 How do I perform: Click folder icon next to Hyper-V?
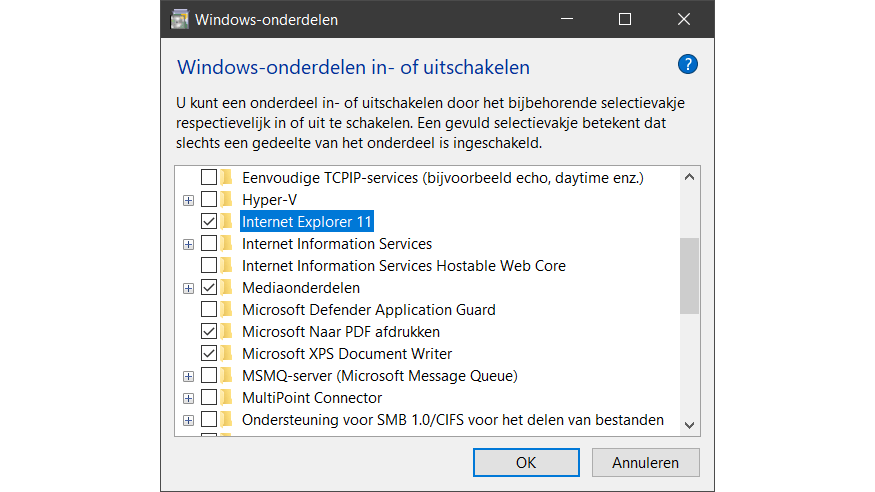[227, 199]
